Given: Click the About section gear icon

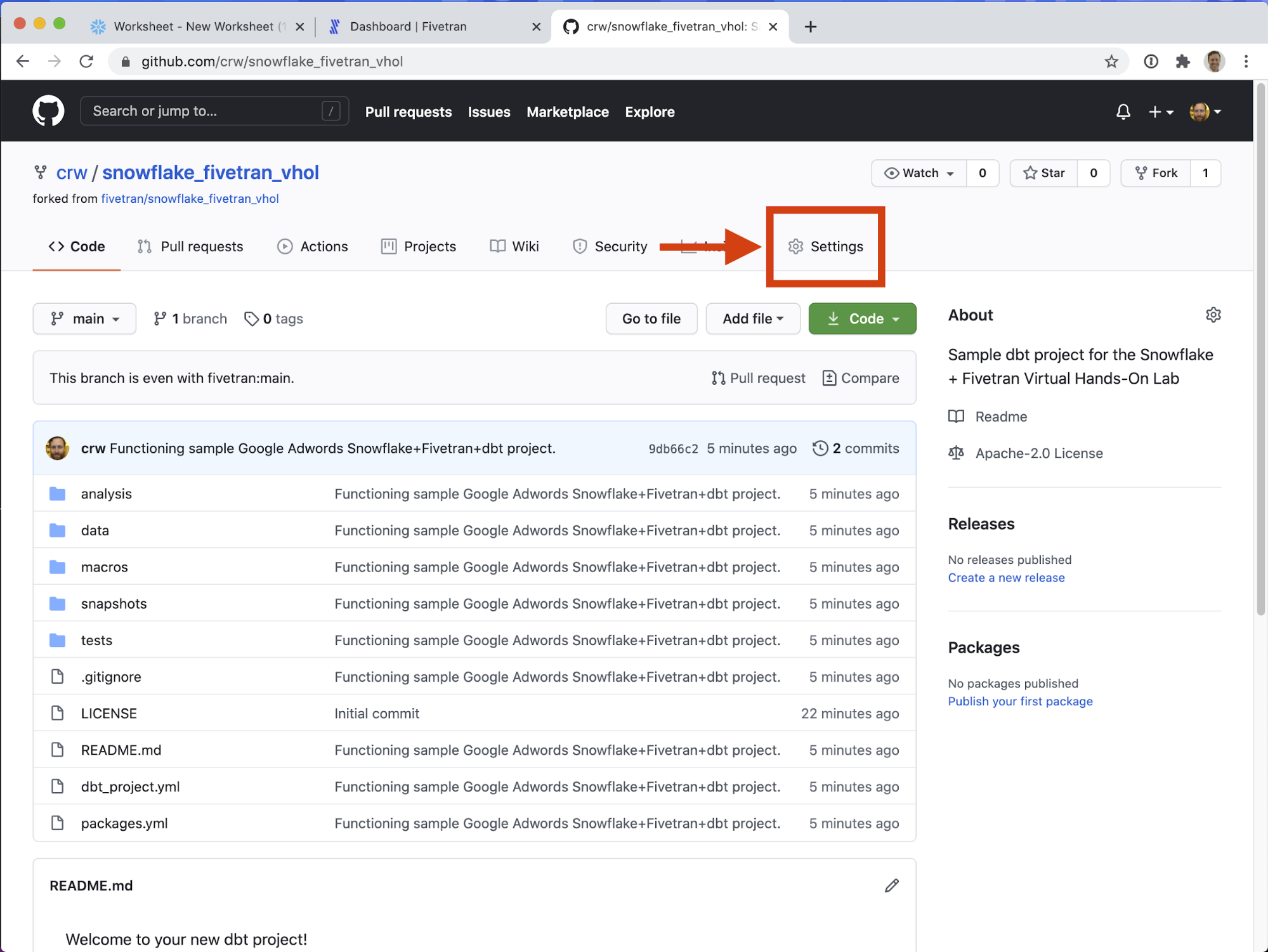Looking at the screenshot, I should click(1213, 315).
